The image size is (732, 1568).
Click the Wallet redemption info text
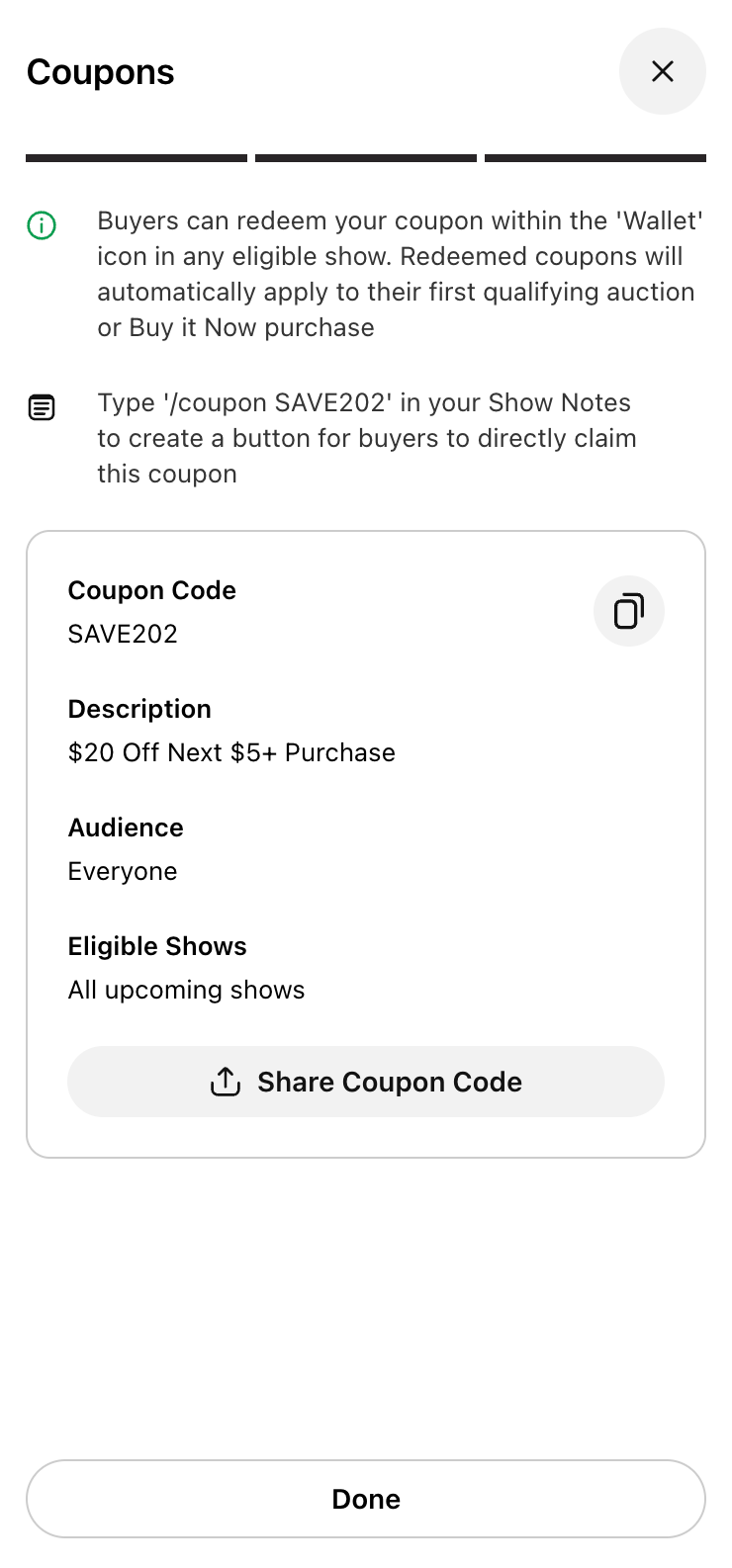click(x=399, y=274)
